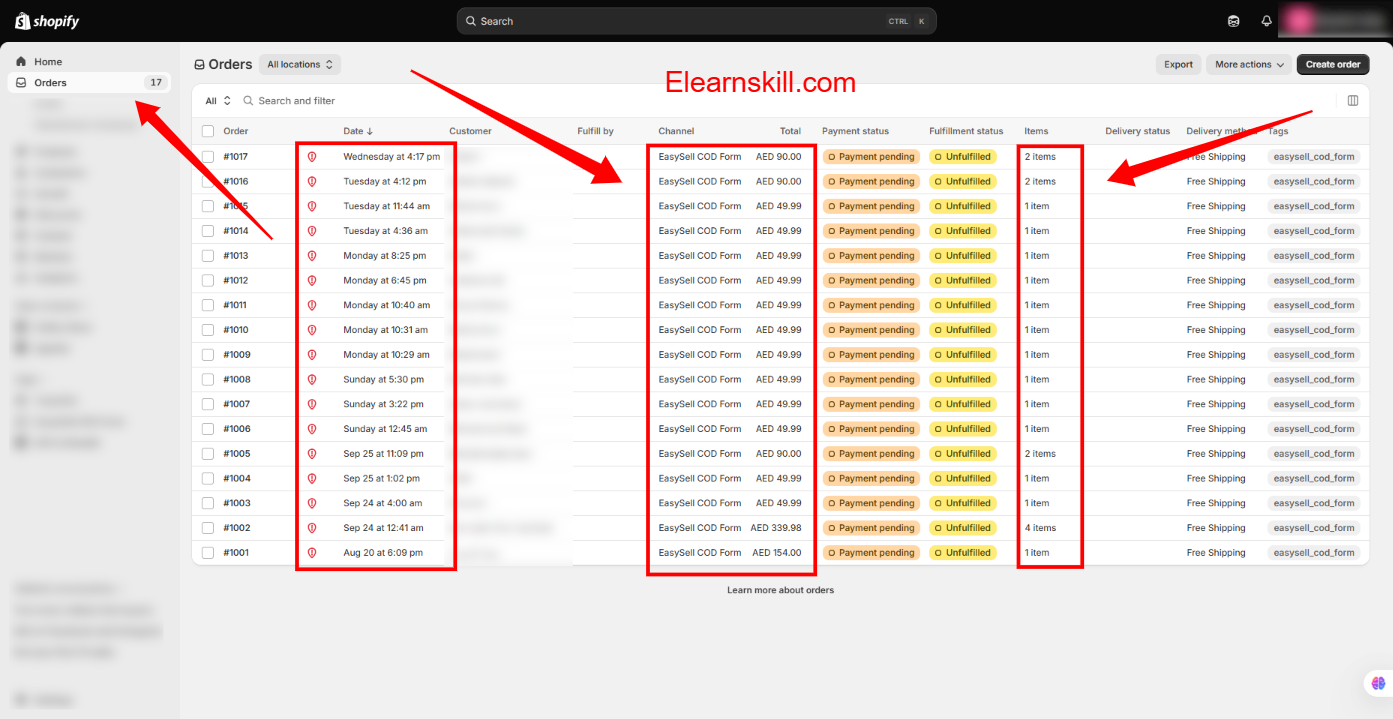
Task: Click the search magnifier in the filter bar
Action: [249, 101]
